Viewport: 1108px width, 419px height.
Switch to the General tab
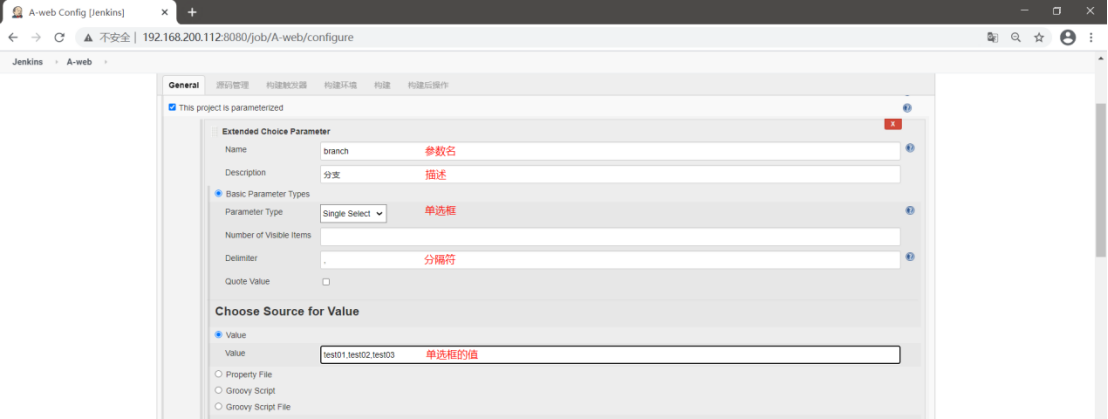184,85
